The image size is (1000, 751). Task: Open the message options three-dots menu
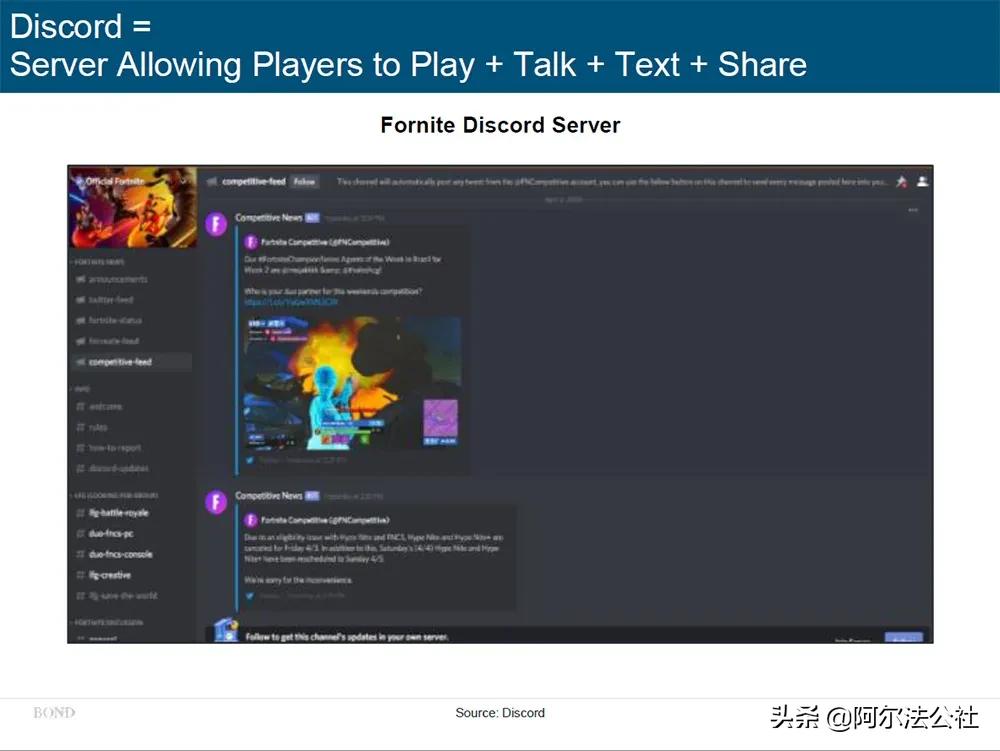point(913,210)
